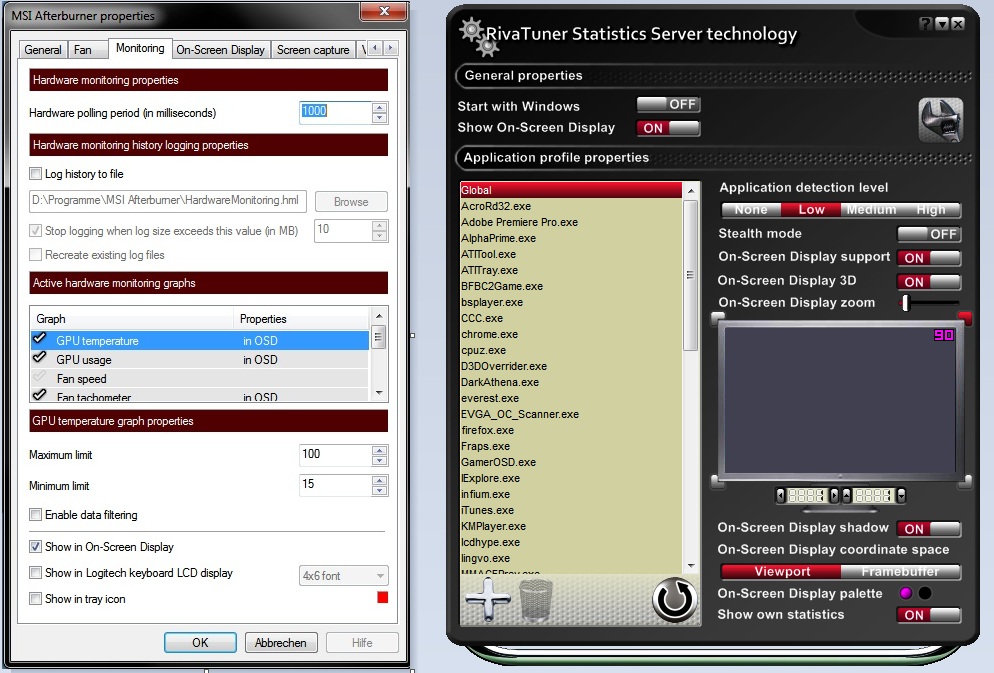Toggle Show own statistics switch
Screen dimensions: 994x673
pos(929,615)
